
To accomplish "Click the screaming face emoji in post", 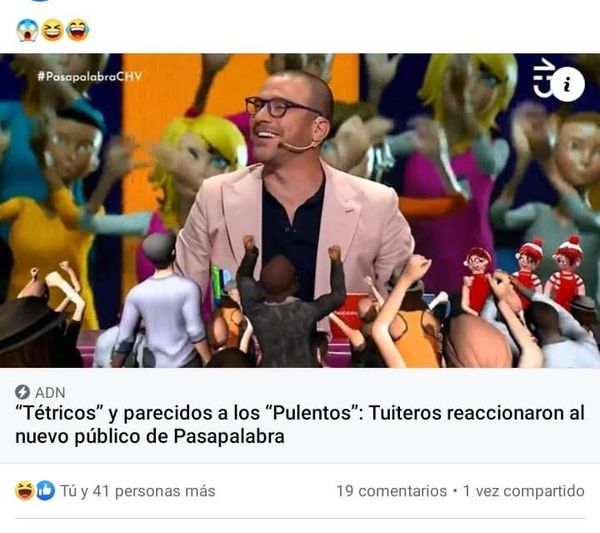I will click(27, 30).
